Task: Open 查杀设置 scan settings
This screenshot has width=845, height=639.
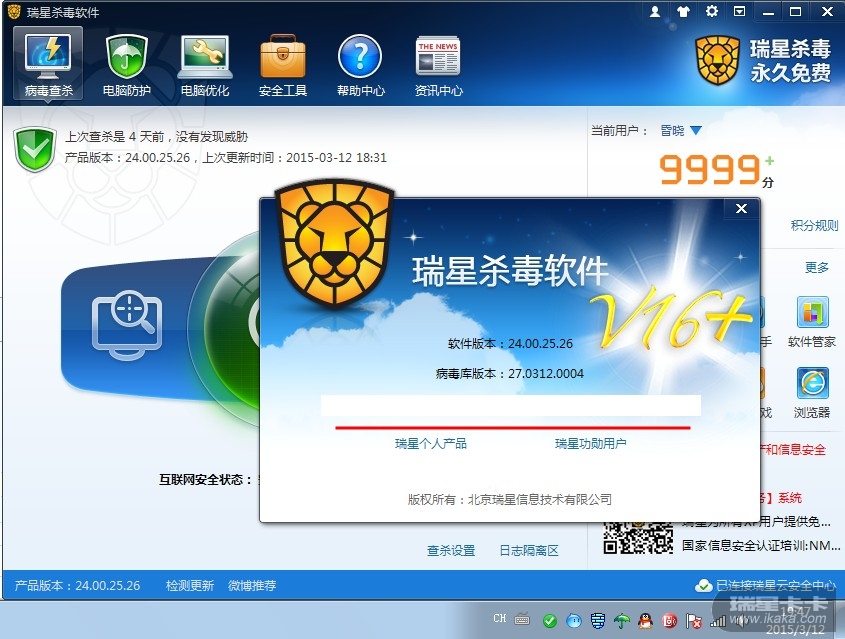Action: (451, 551)
